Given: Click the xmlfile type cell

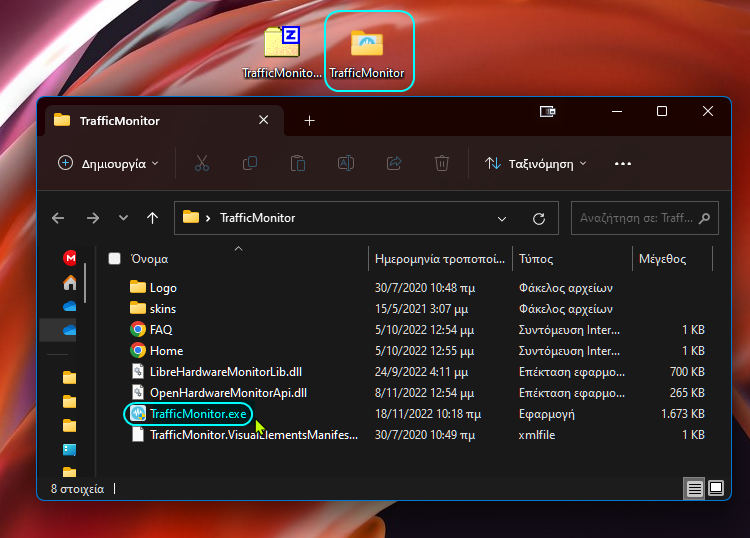Looking at the screenshot, I should click(537, 435).
